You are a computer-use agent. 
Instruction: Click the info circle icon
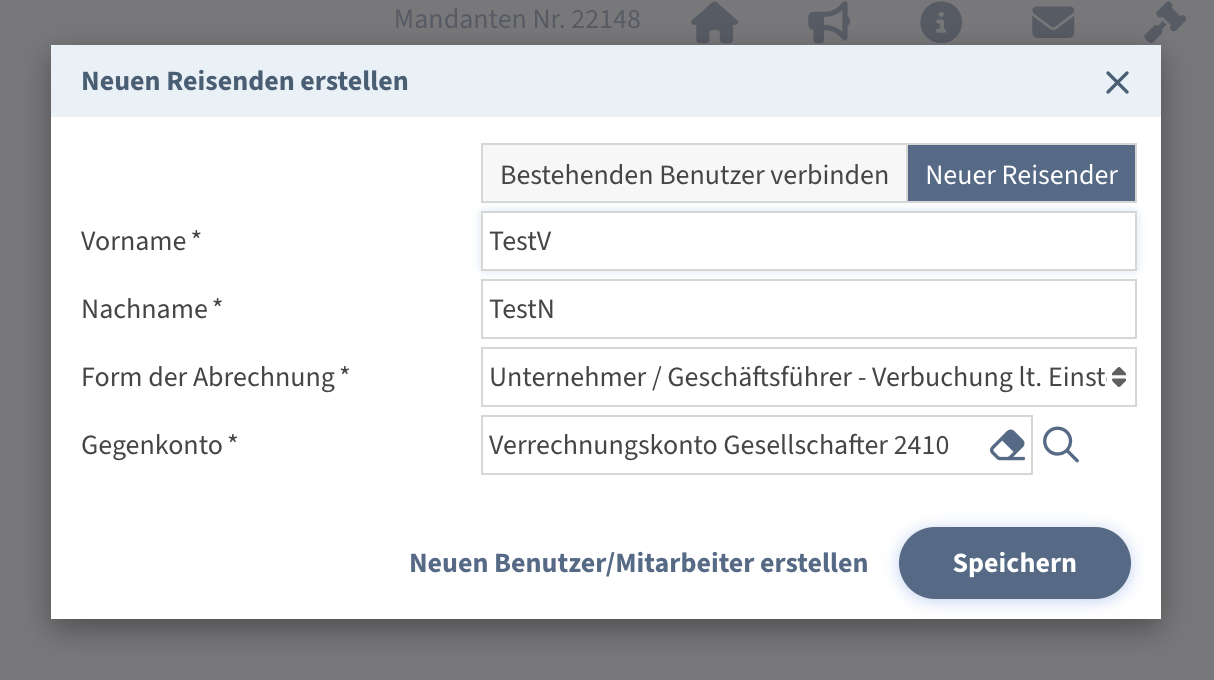click(x=940, y=23)
